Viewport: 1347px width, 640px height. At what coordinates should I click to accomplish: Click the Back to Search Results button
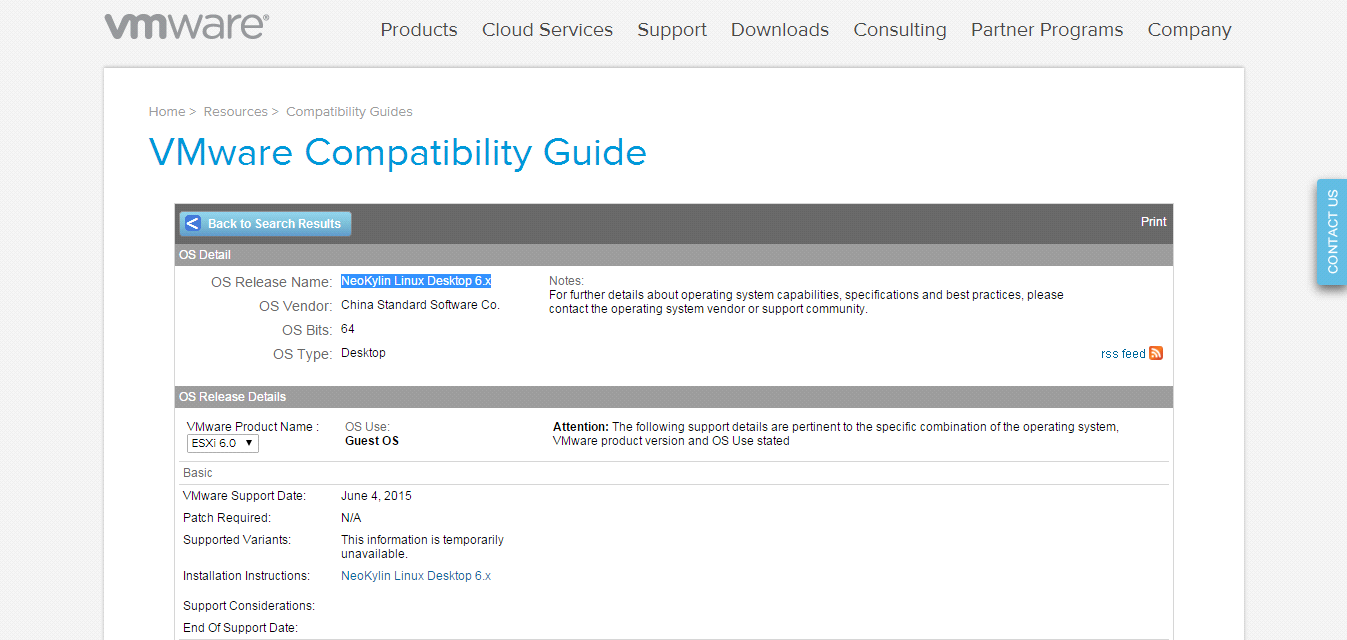point(265,224)
